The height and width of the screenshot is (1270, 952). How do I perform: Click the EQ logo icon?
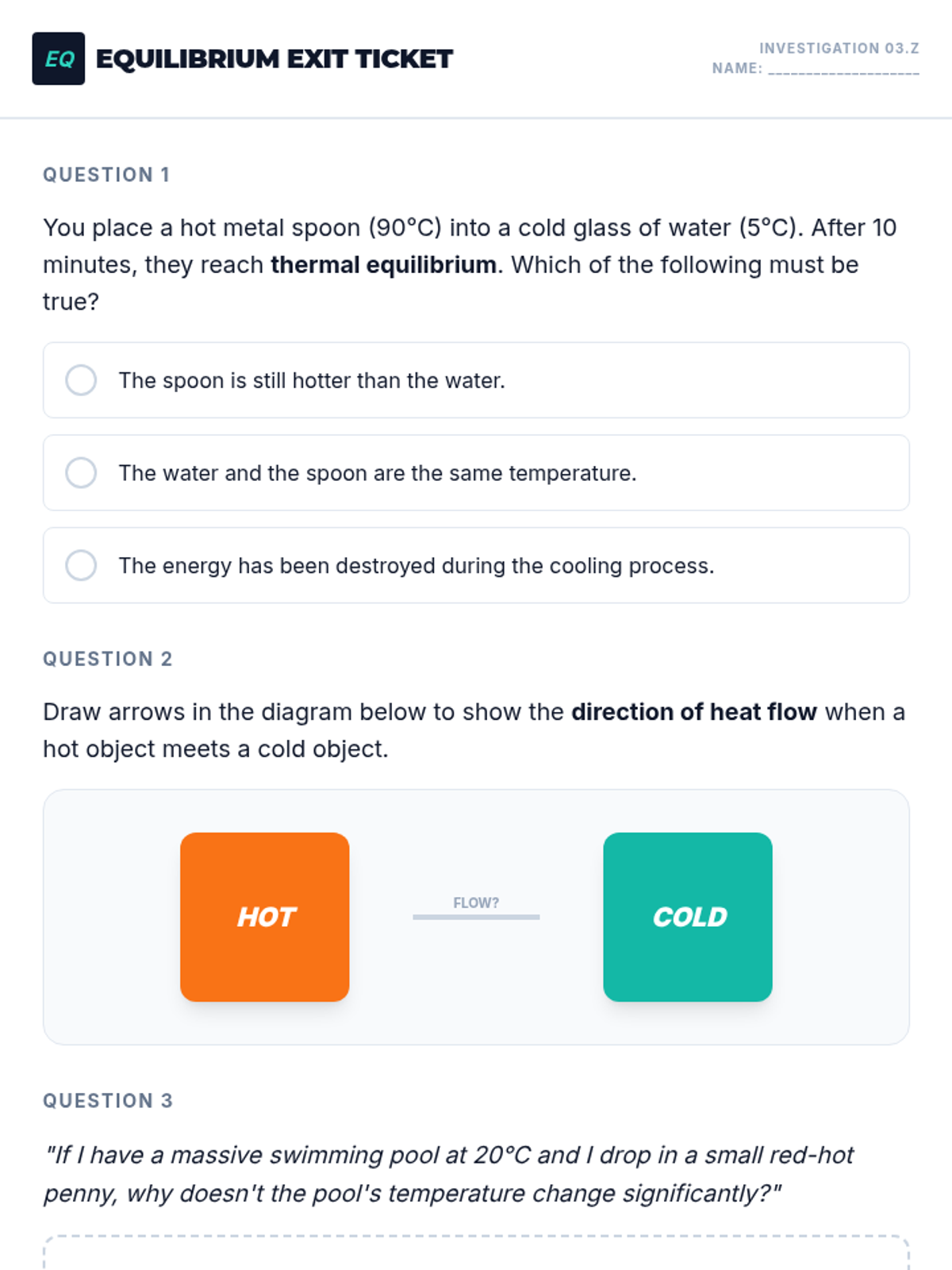pyautogui.click(x=58, y=59)
